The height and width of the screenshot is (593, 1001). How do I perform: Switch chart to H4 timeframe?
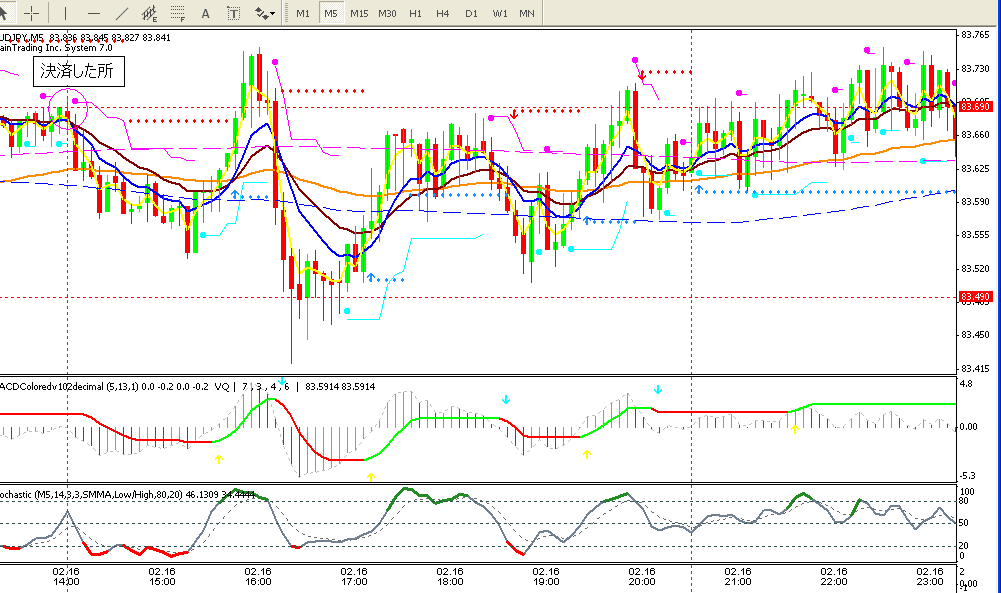pos(442,13)
